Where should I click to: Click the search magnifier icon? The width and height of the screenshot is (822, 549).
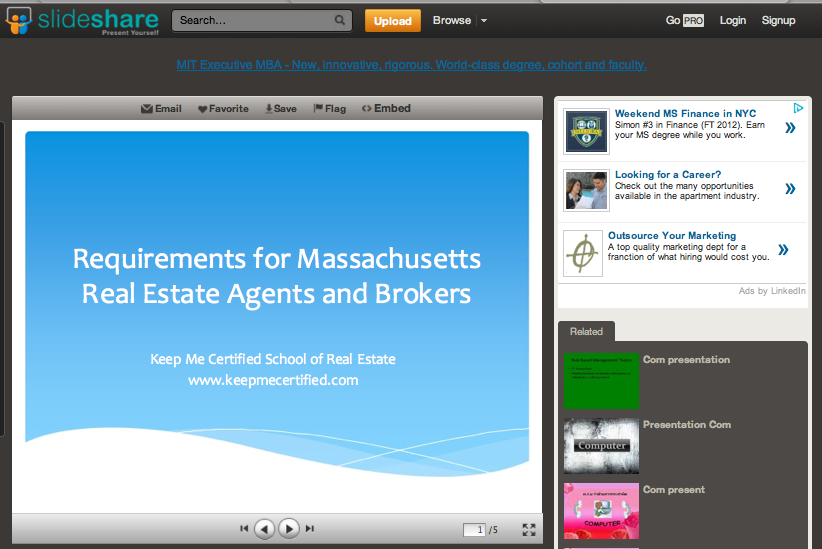[x=341, y=20]
